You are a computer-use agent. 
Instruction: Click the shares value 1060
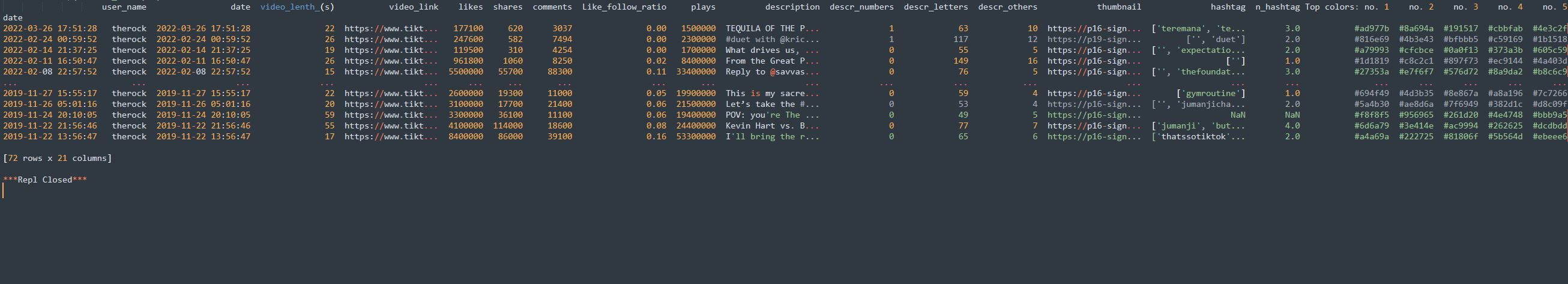coord(513,61)
